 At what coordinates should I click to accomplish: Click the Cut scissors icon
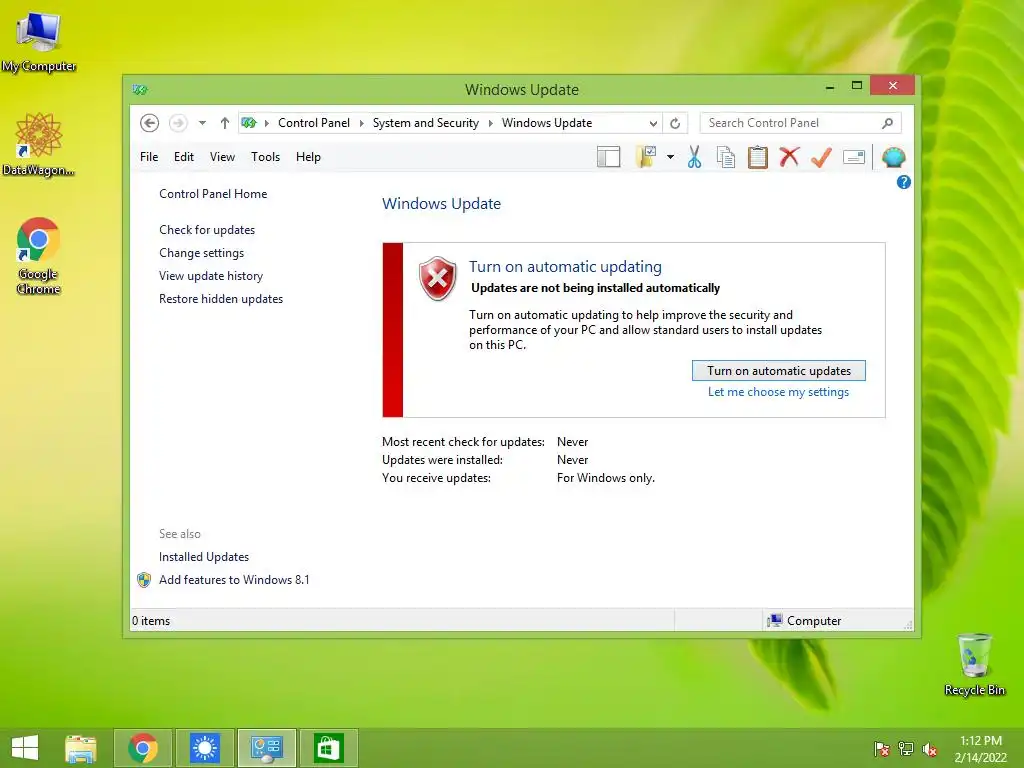(x=694, y=157)
